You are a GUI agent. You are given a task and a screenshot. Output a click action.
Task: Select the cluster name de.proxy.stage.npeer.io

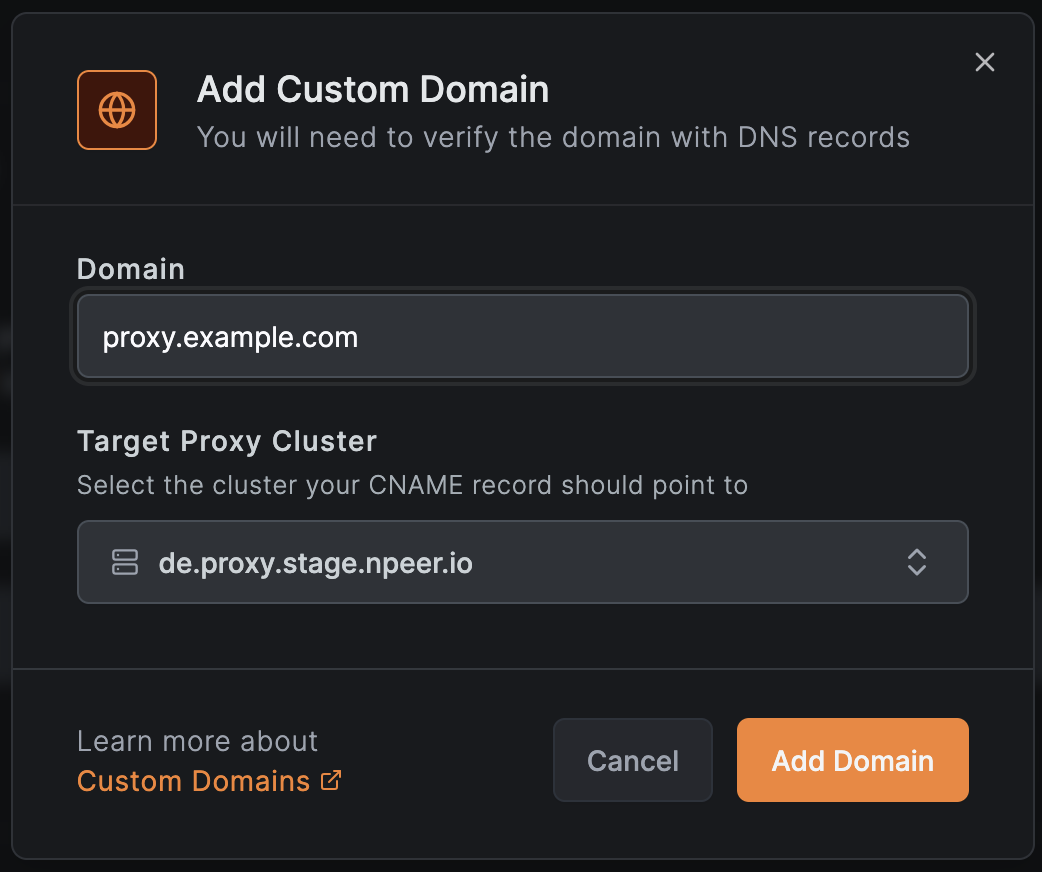click(316, 562)
